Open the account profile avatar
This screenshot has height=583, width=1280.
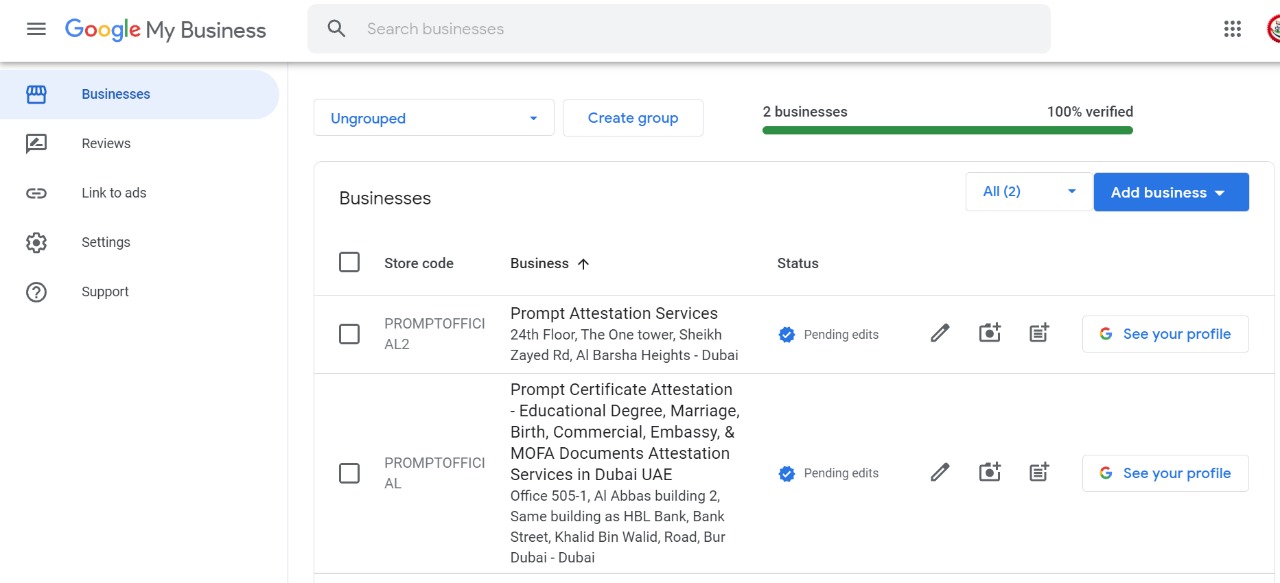(1273, 29)
